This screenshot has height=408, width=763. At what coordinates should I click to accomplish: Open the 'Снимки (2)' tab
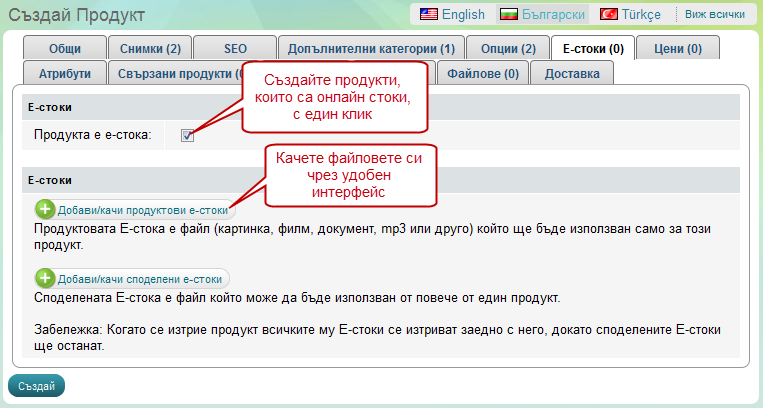pyautogui.click(x=150, y=48)
